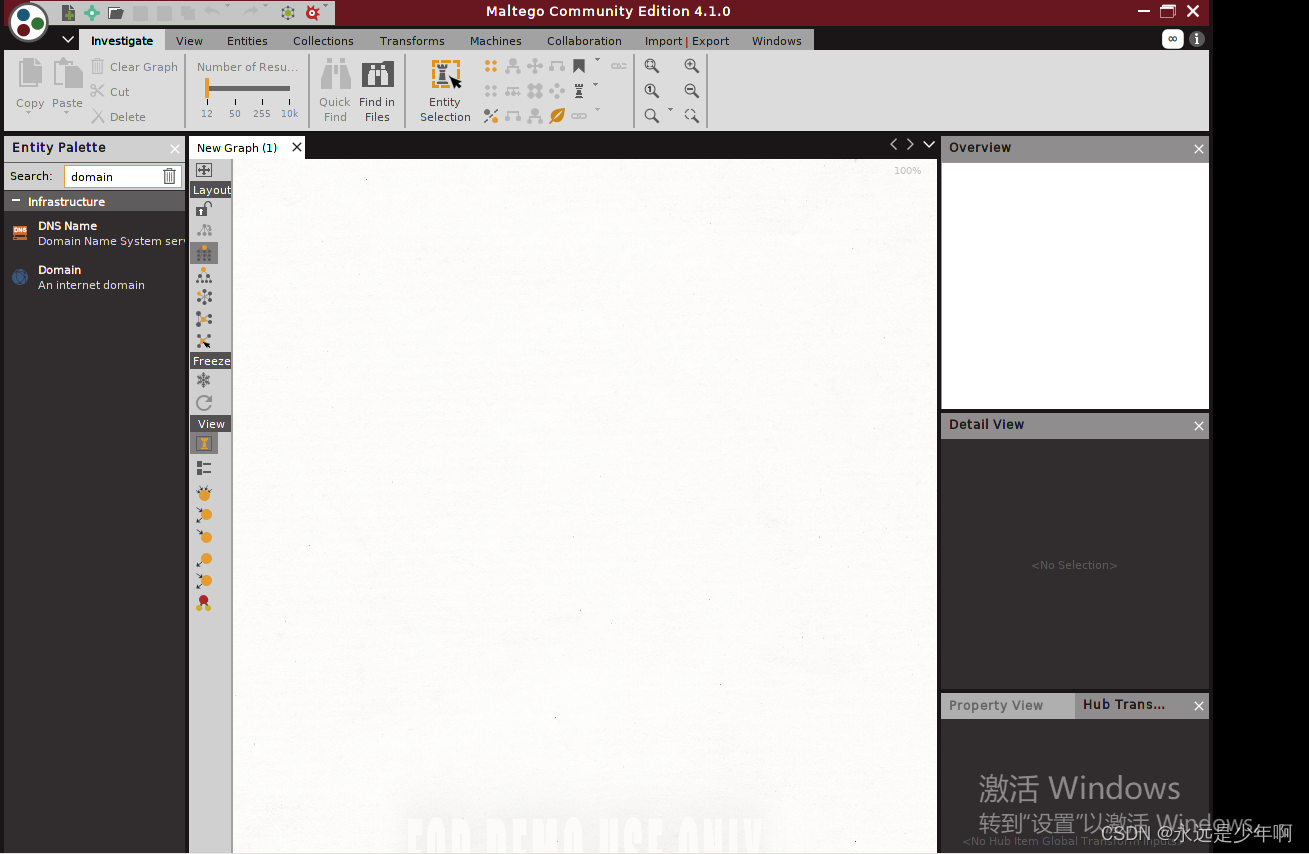
Task: Show next graph tab with right arrow
Action: [910, 144]
